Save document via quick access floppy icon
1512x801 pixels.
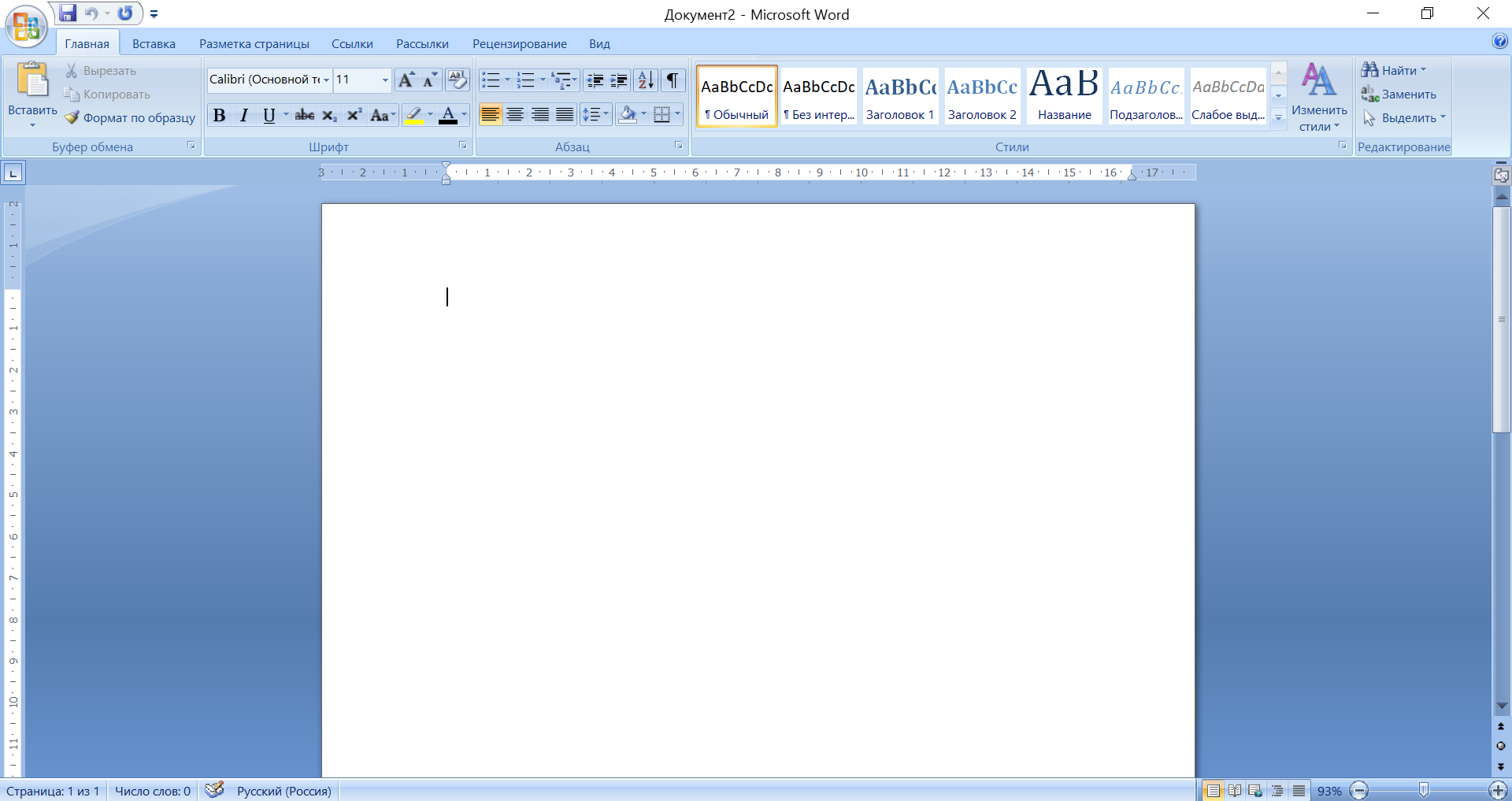tap(69, 13)
